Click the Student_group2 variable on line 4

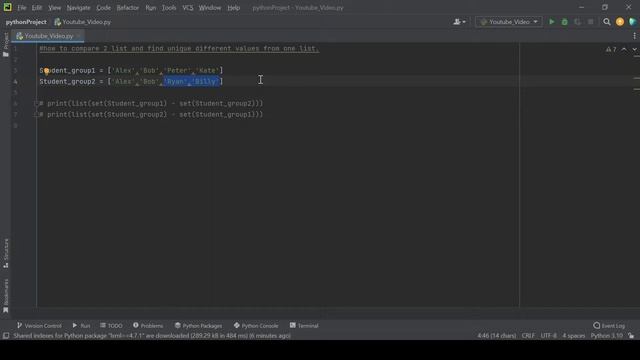[x=67, y=82]
